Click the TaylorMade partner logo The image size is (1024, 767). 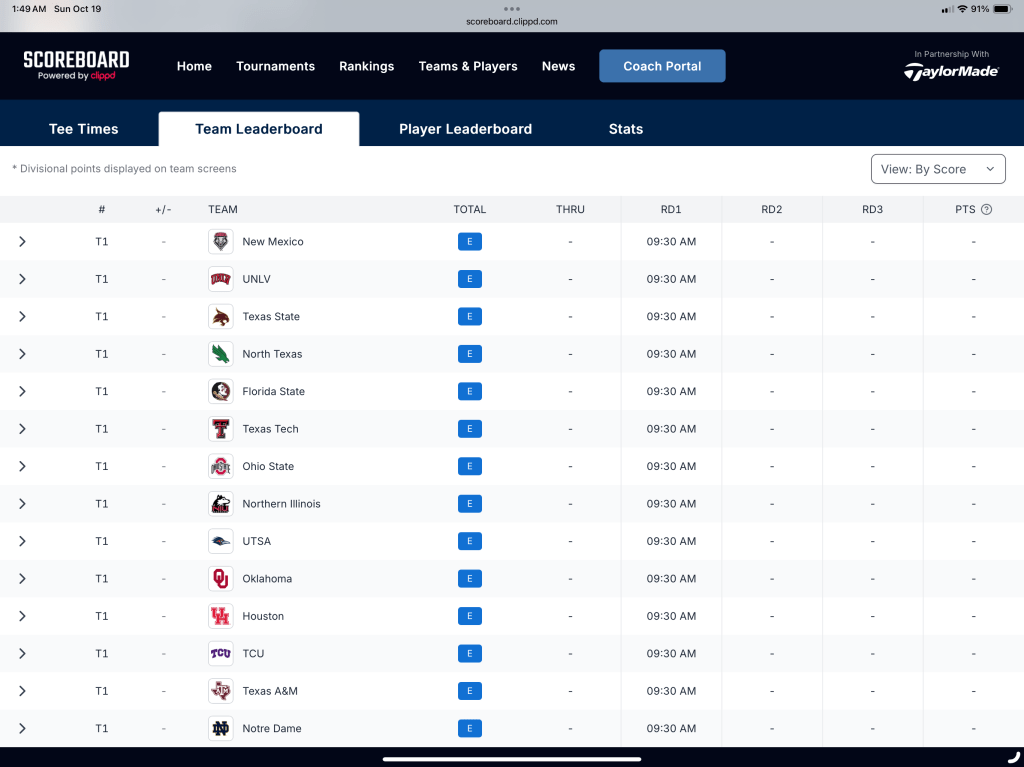(951, 71)
